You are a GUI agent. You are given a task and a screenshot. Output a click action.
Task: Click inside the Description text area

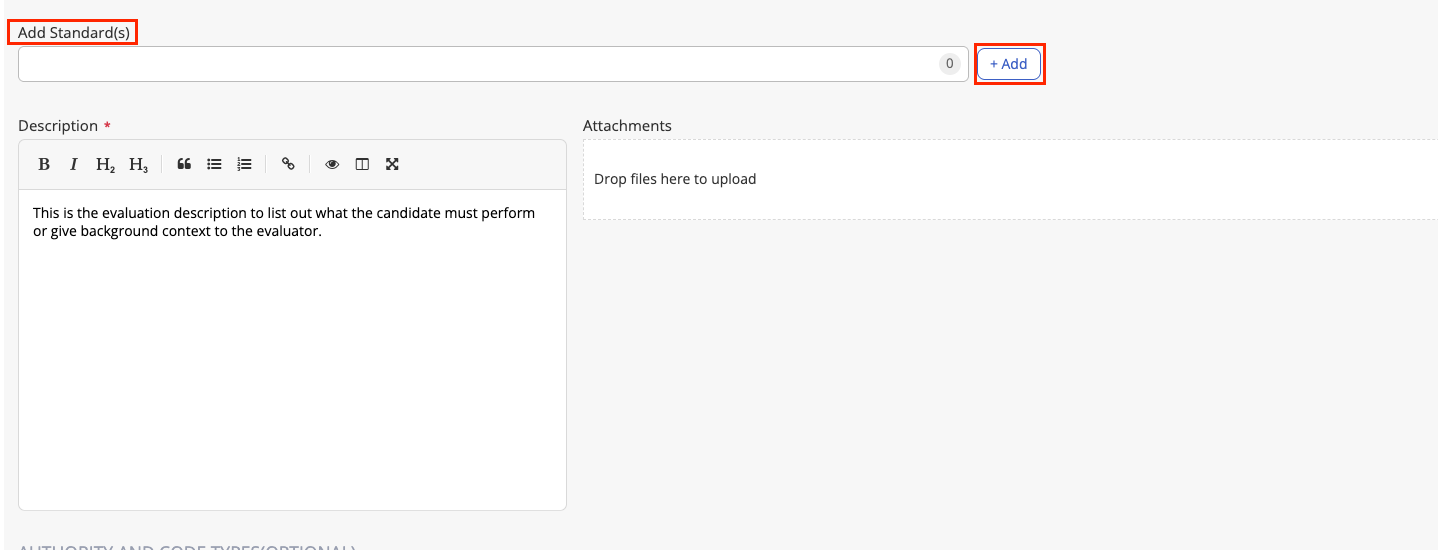[x=292, y=350]
